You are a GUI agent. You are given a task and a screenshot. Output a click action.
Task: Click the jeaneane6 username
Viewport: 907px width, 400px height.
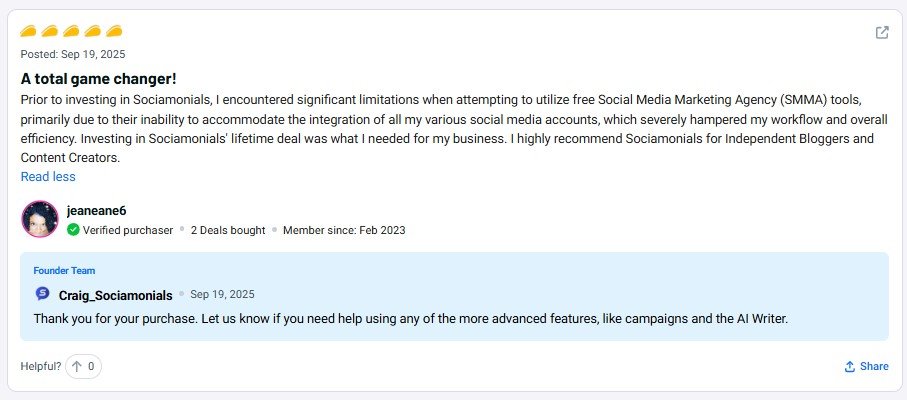point(96,210)
